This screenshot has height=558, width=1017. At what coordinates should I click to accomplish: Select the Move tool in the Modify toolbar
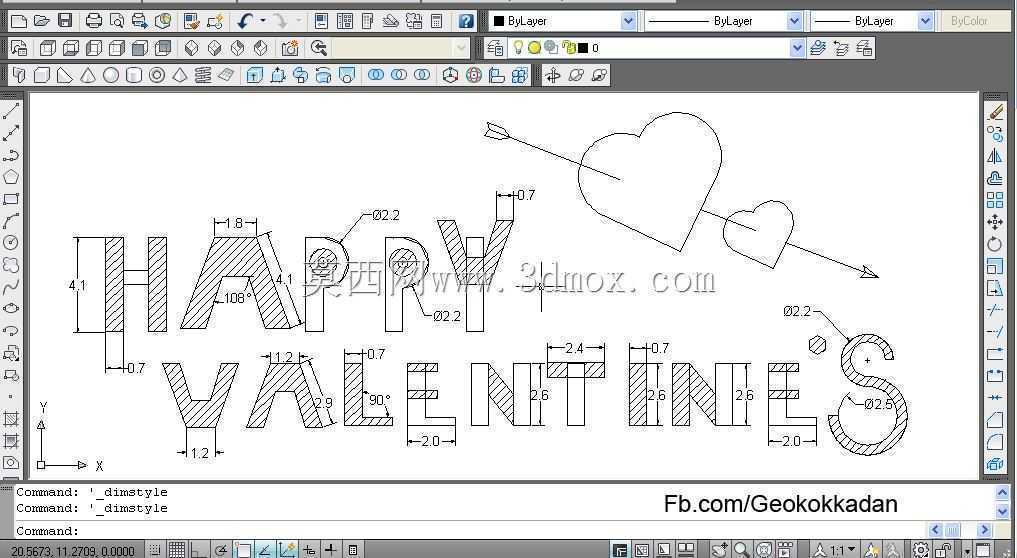pyautogui.click(x=995, y=222)
